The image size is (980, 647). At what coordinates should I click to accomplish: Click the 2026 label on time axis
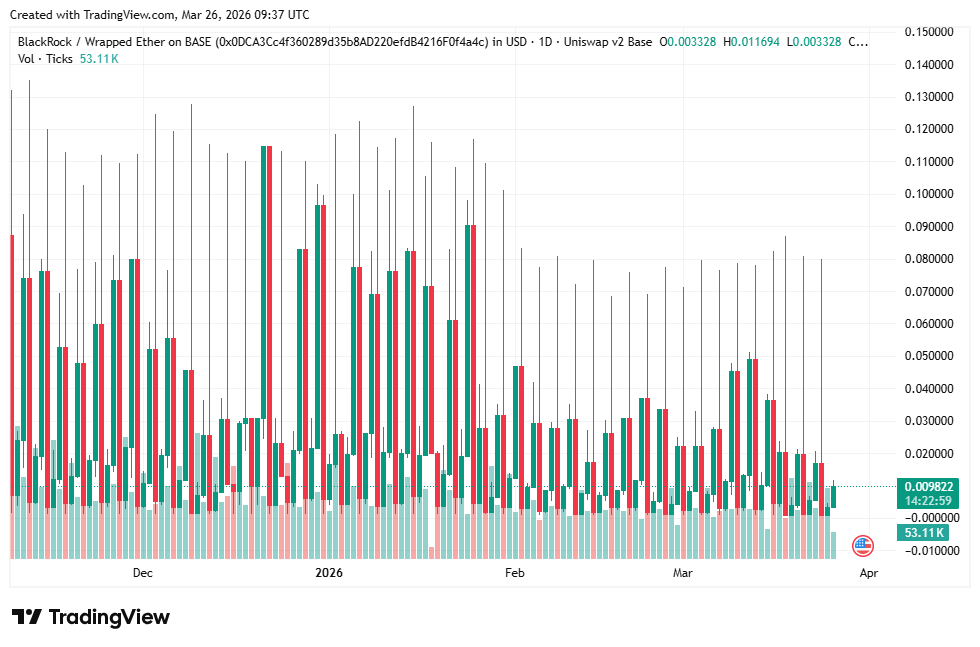[x=329, y=573]
